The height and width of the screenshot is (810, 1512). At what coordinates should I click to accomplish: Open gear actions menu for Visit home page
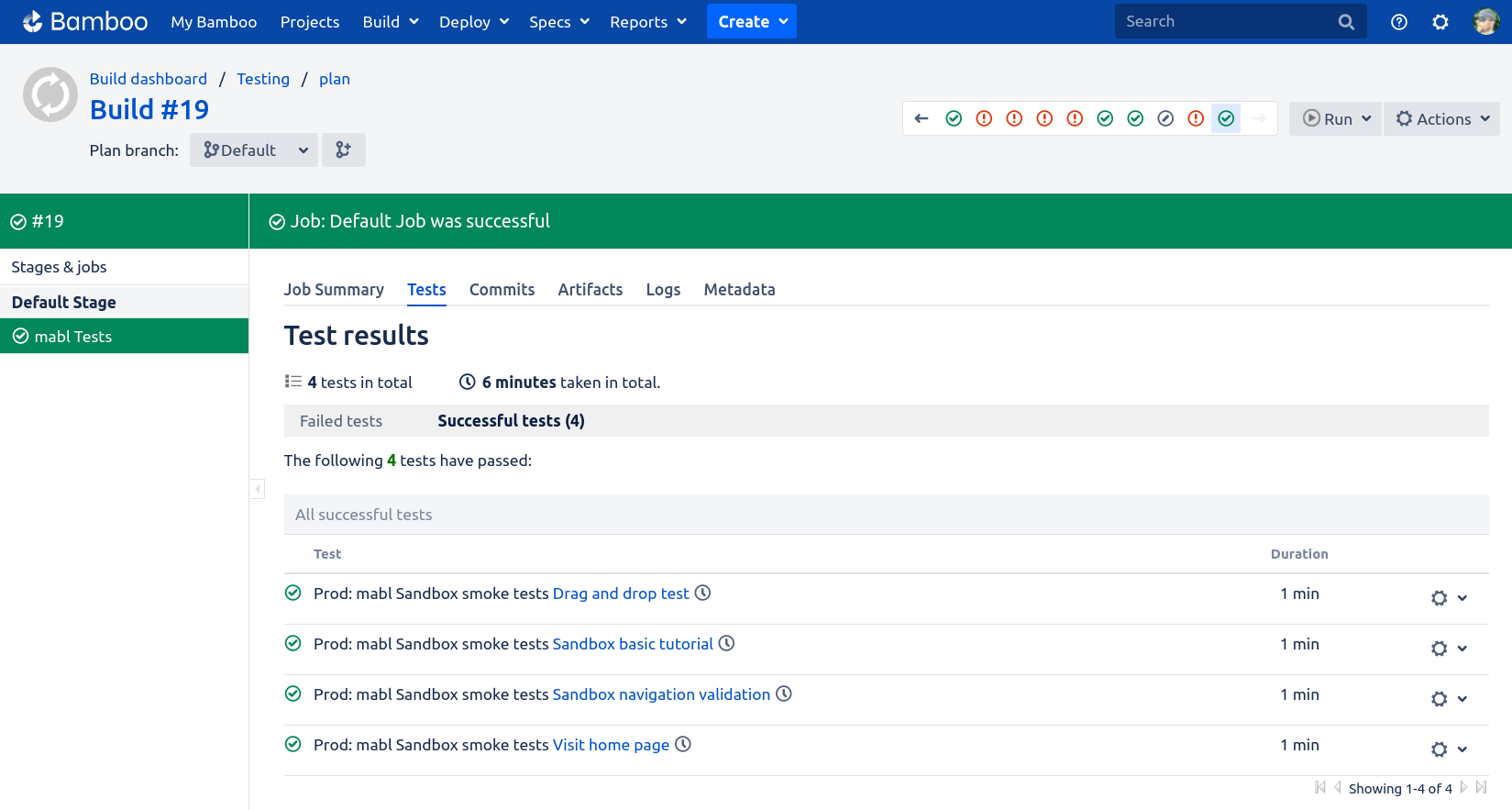(x=1449, y=749)
